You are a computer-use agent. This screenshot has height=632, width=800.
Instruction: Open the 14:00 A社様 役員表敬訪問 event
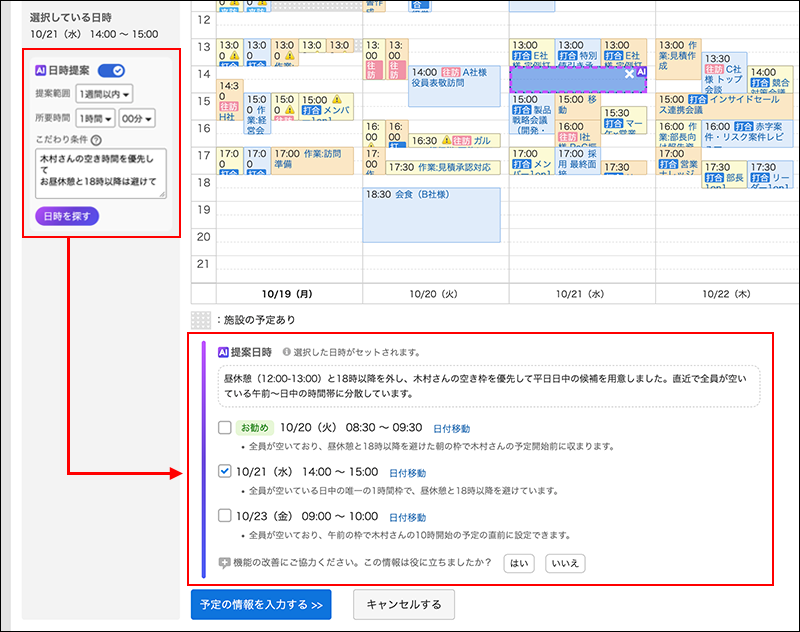pos(454,86)
